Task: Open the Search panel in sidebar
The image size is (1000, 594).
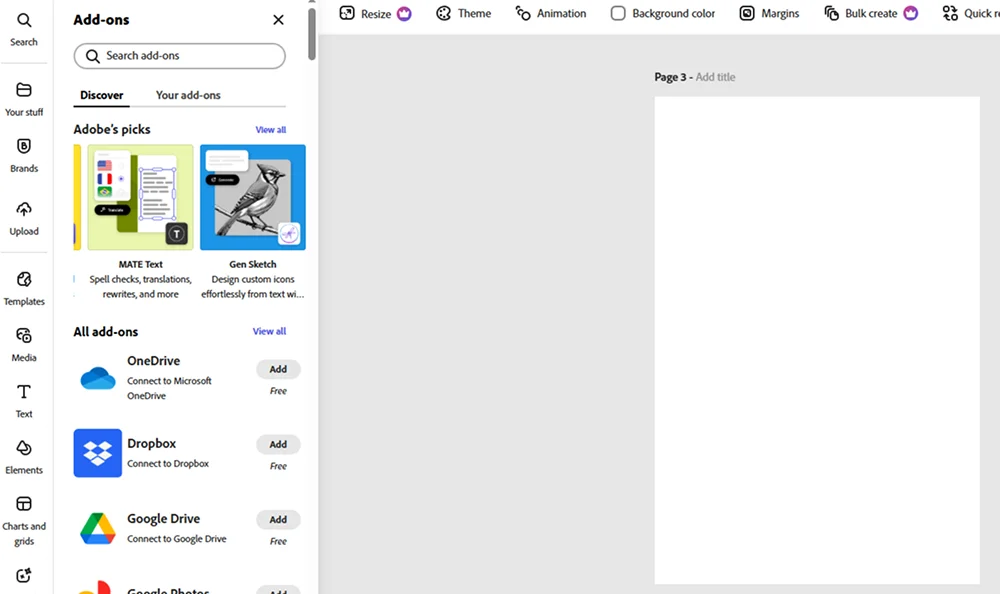Action: pyautogui.click(x=24, y=29)
